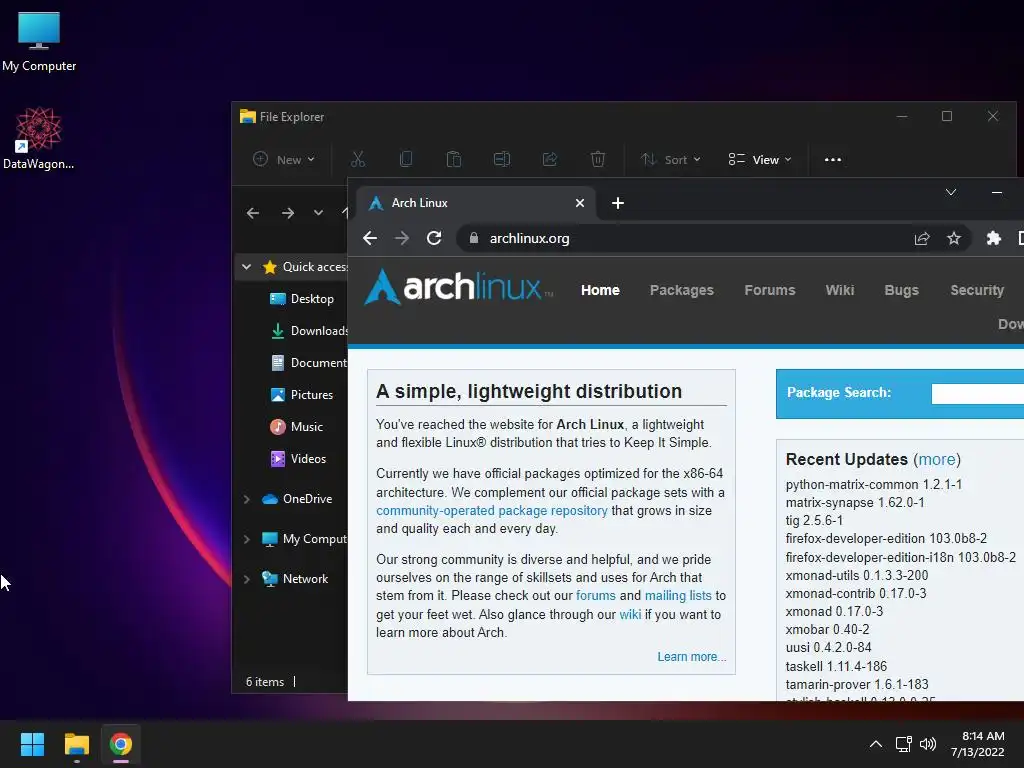Click the Arch Linux logo
The height and width of the screenshot is (768, 1024).
coord(459,287)
